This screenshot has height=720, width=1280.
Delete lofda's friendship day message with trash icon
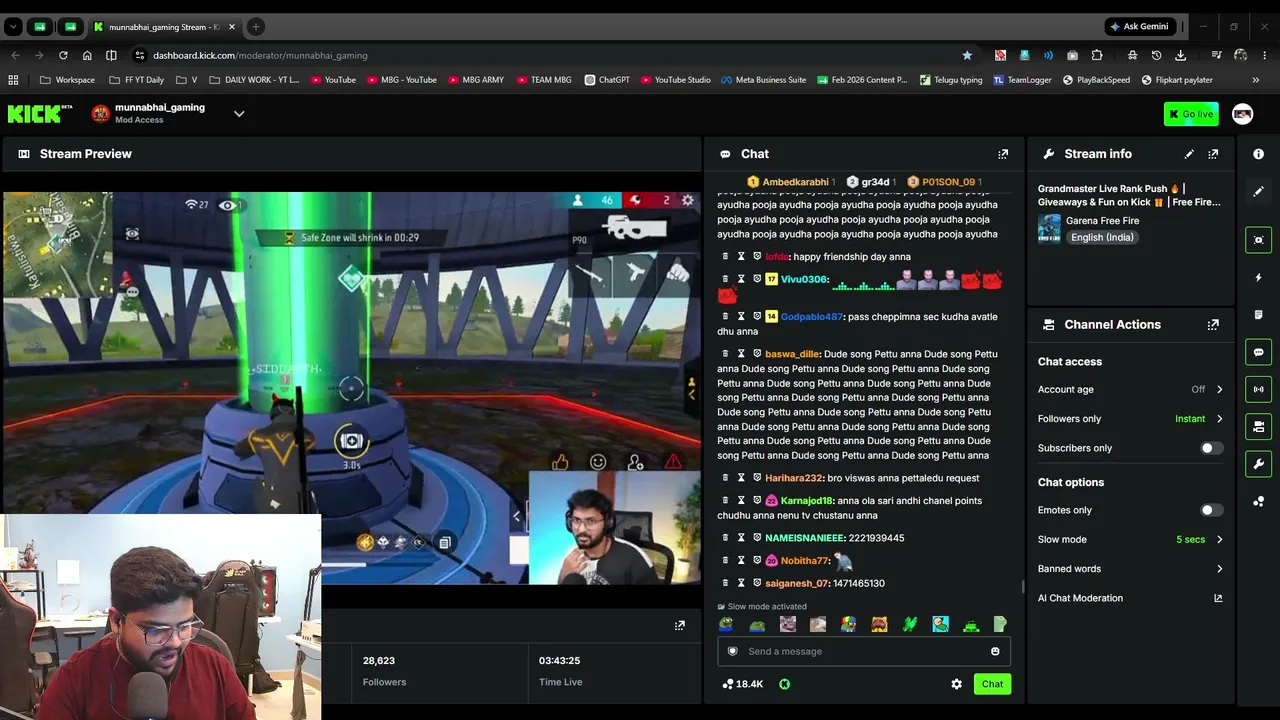pos(726,257)
